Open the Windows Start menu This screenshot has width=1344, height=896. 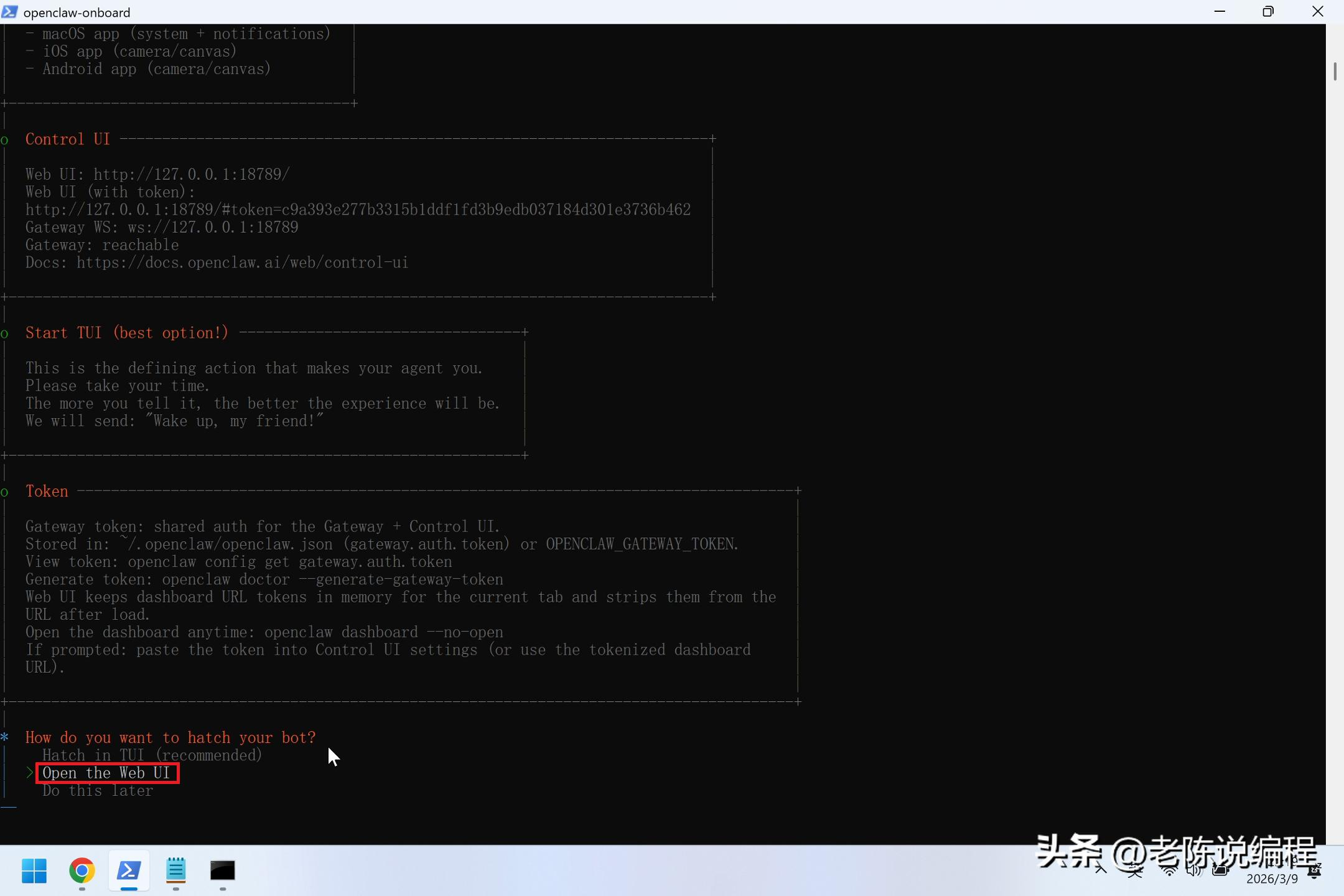click(34, 870)
